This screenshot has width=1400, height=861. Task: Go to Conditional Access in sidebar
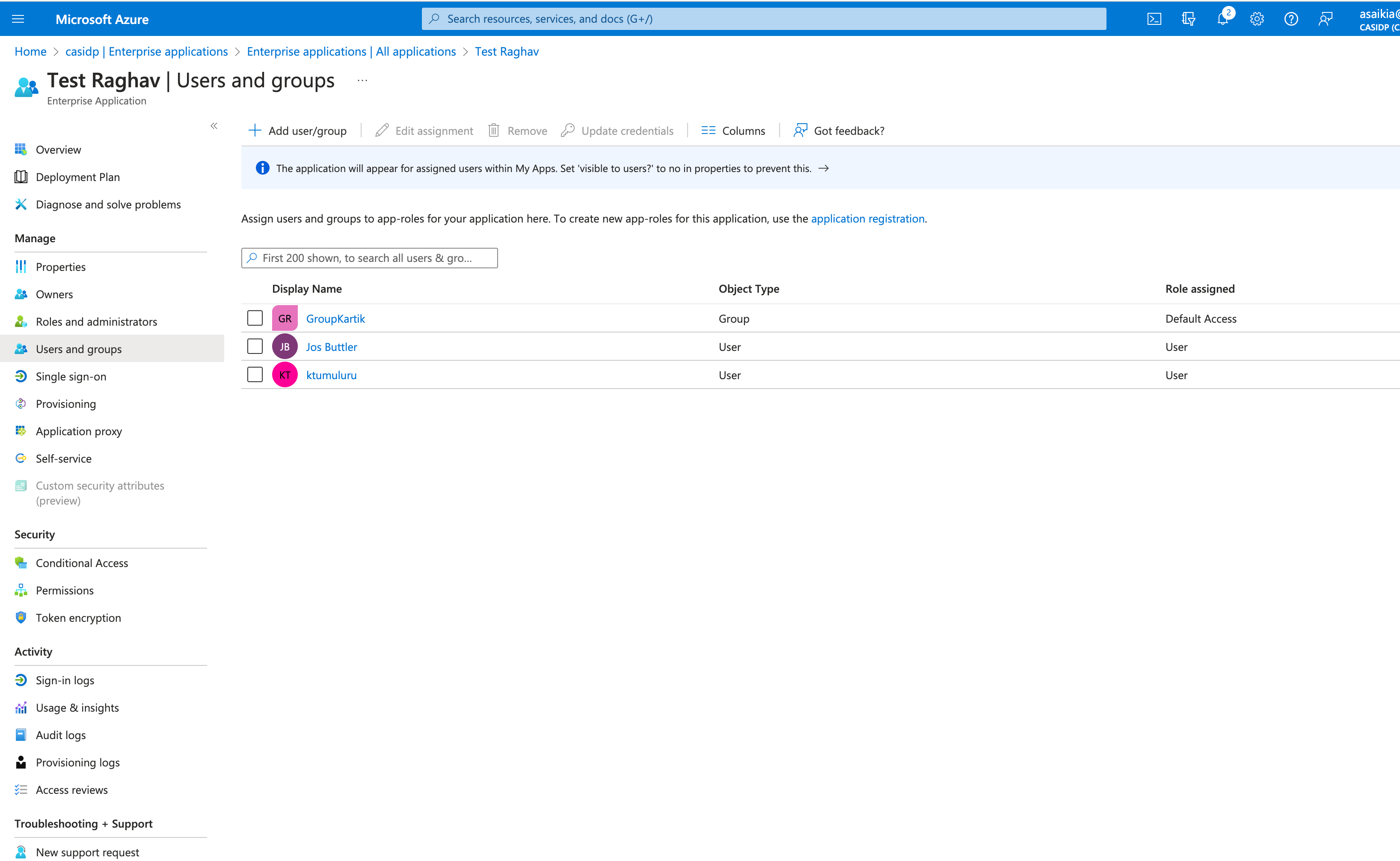[x=81, y=563]
